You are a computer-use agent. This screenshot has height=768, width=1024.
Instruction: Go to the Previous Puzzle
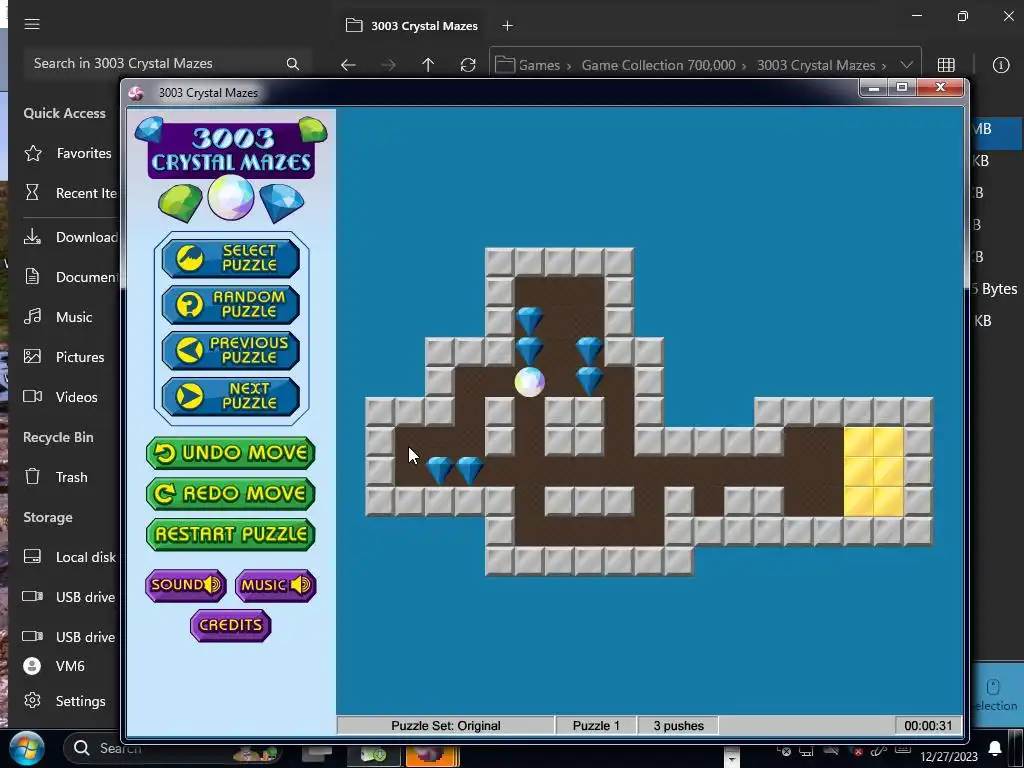pos(231,350)
